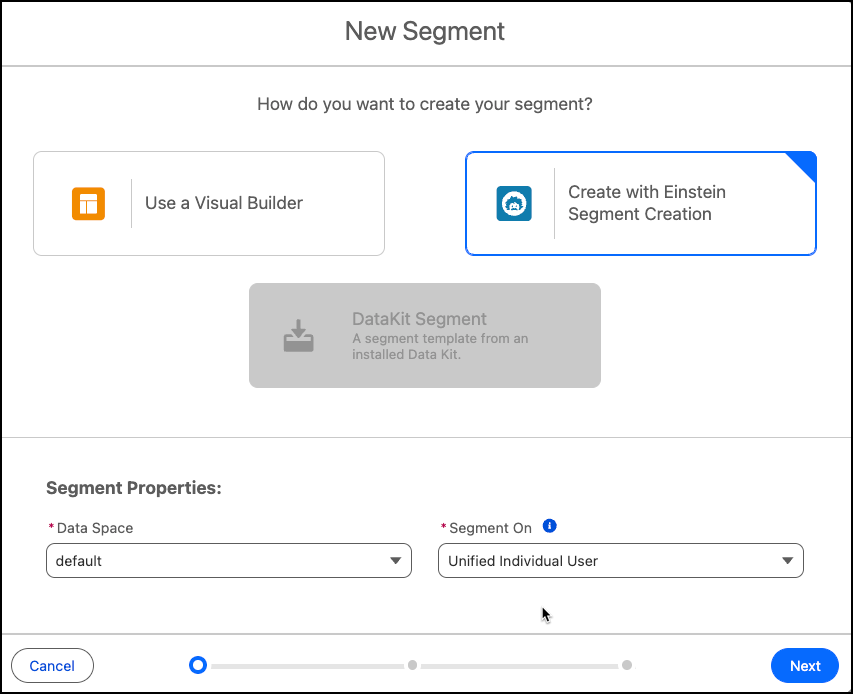Jump to the second progress step dot
Screen dimensions: 853x694
tap(412, 665)
